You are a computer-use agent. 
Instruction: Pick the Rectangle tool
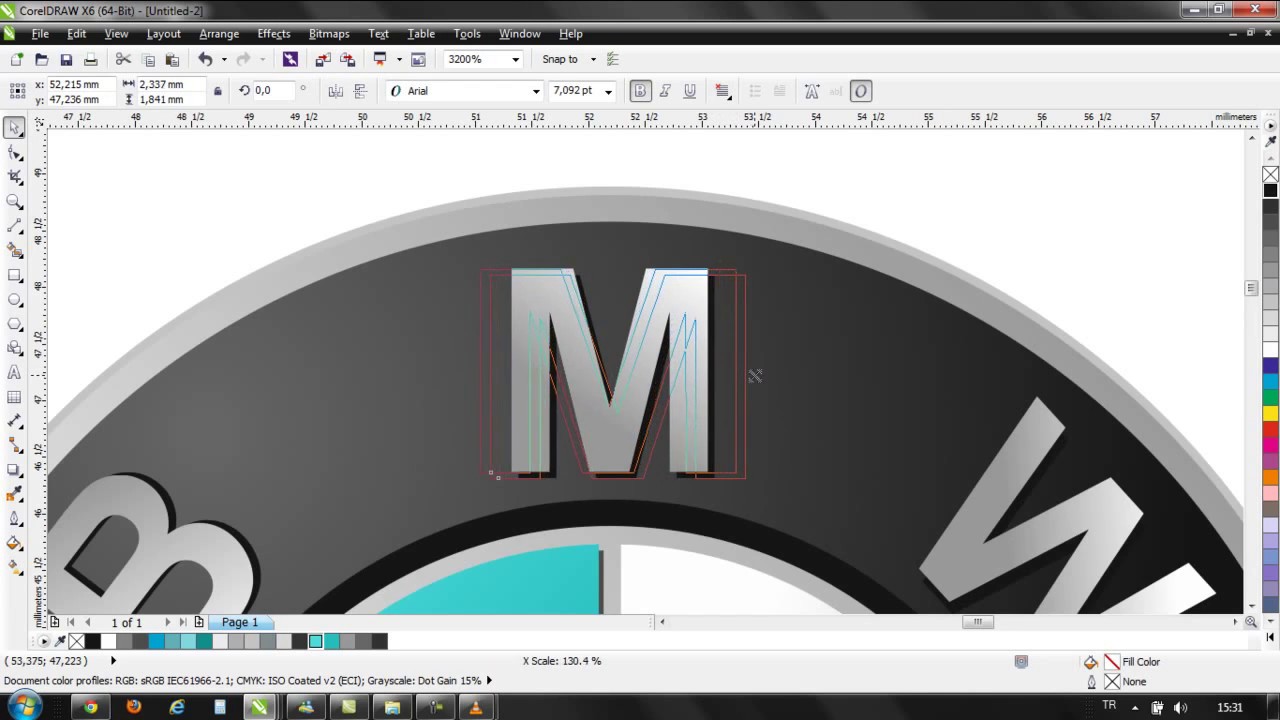(15, 275)
